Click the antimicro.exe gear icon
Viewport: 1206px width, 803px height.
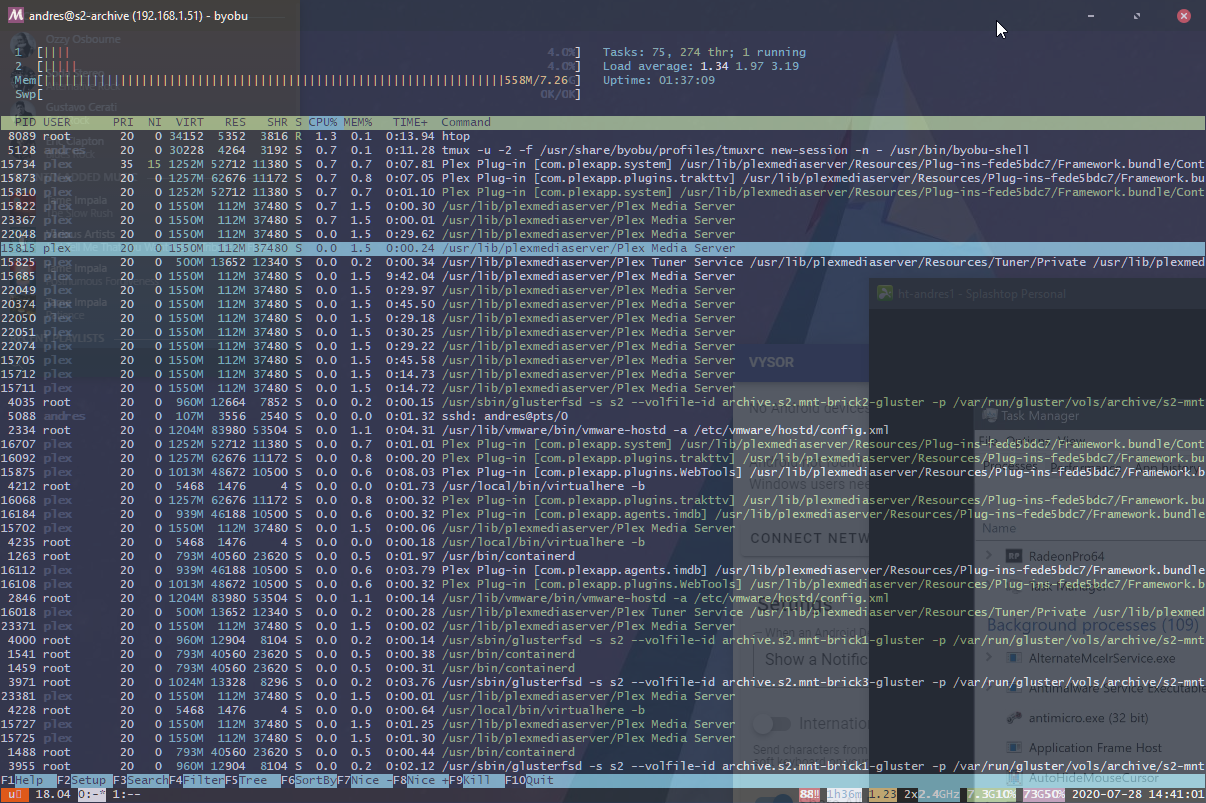pos(1015,717)
